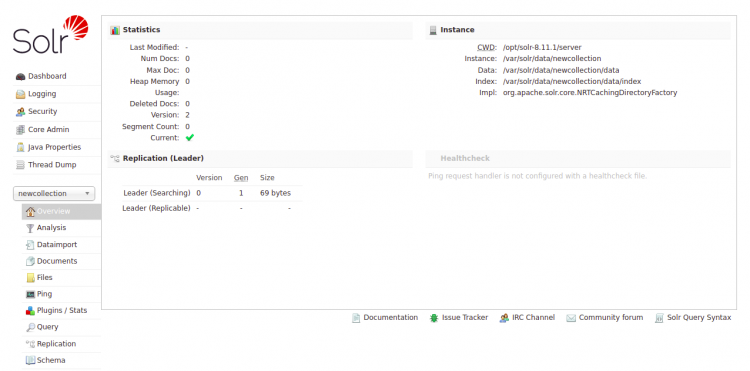Click the Dashboard gauge icon

click(x=20, y=76)
